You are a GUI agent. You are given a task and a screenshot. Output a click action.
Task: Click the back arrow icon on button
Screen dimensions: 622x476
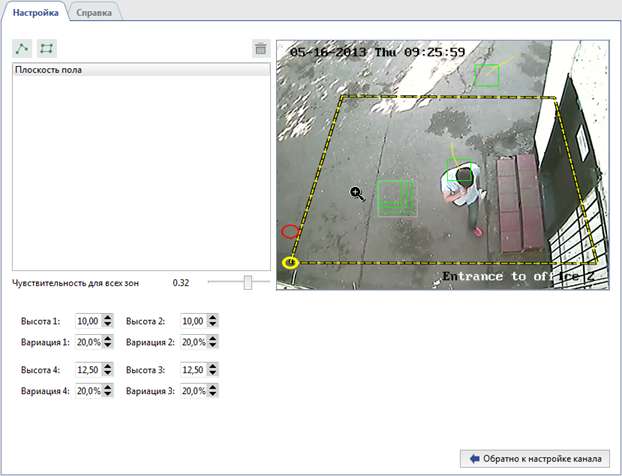pyautogui.click(x=475, y=459)
